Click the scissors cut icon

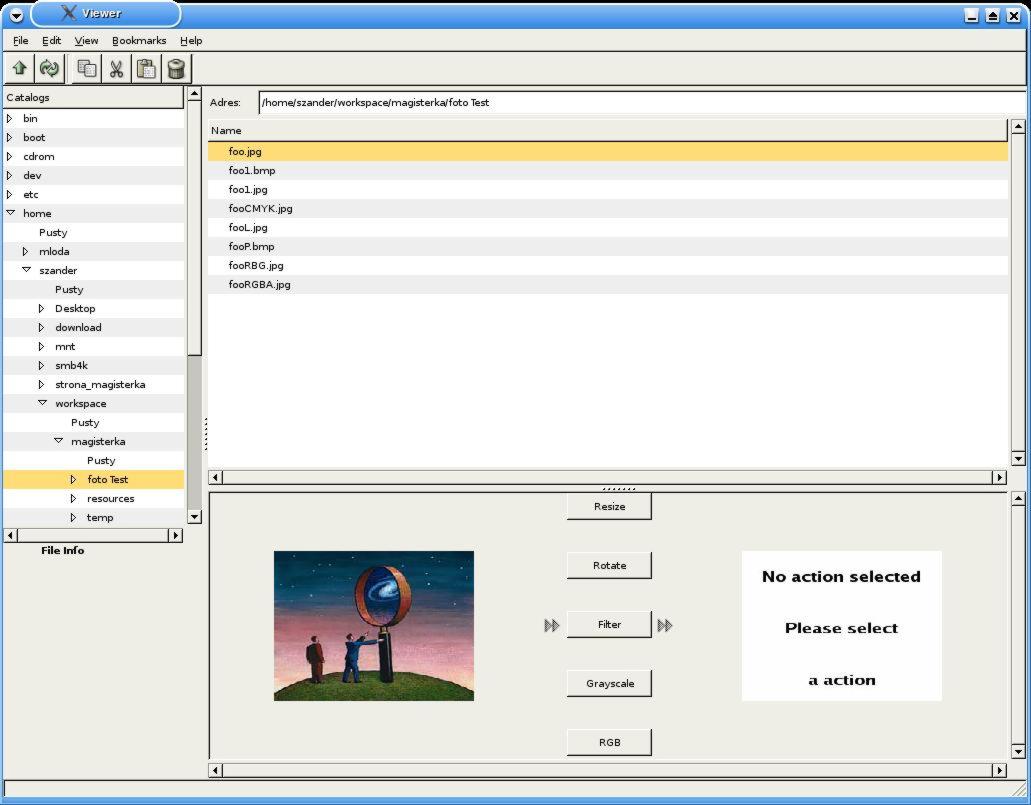click(x=116, y=69)
